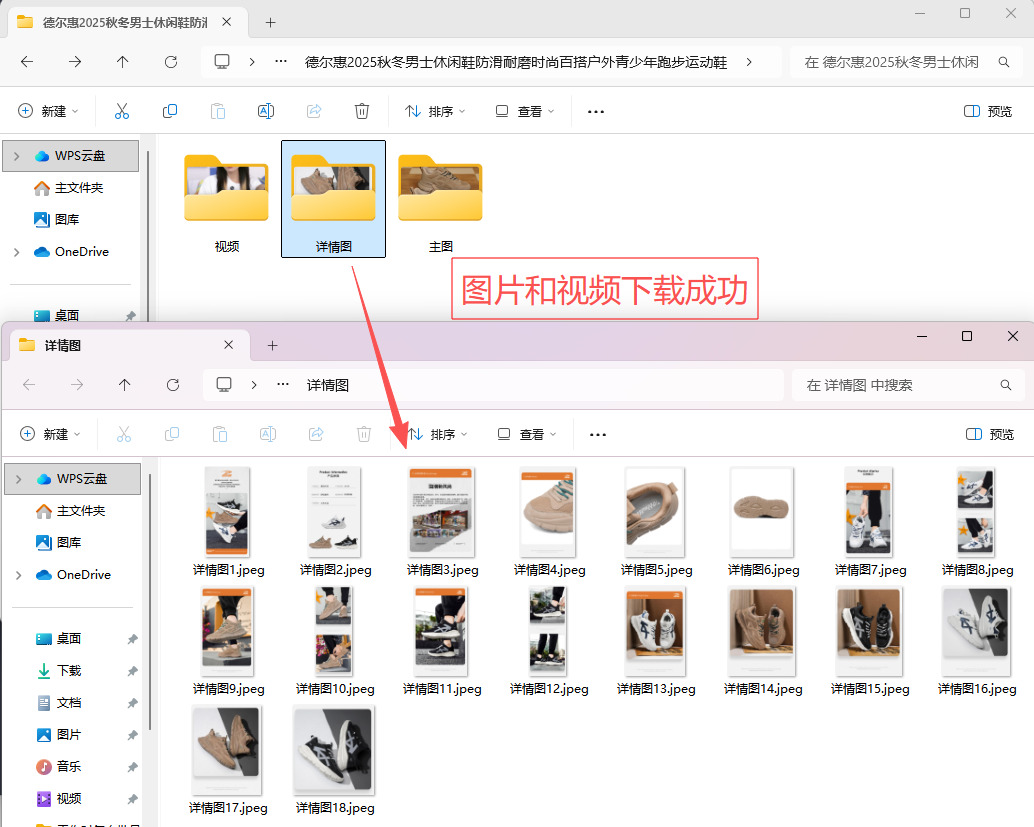Click Rename icon in back window toolbar

[266, 111]
